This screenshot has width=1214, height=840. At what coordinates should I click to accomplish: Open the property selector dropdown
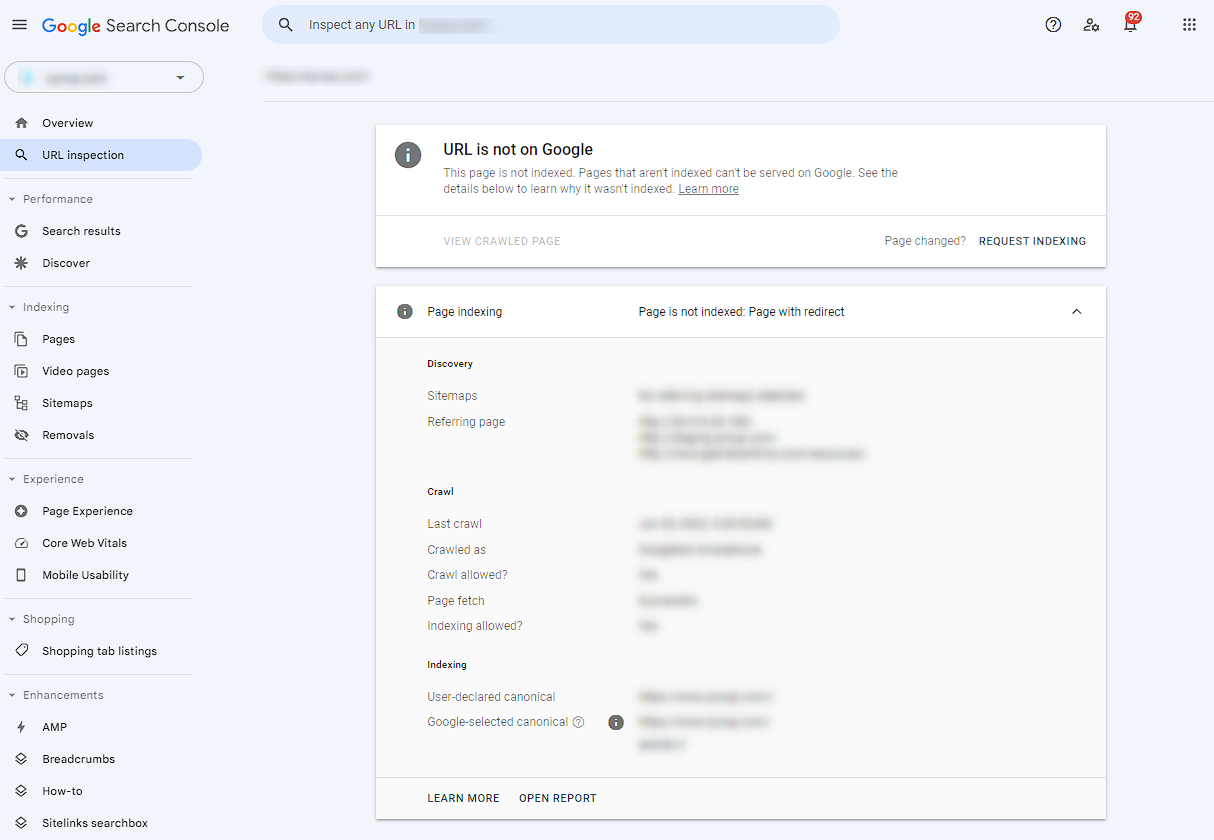(x=104, y=77)
